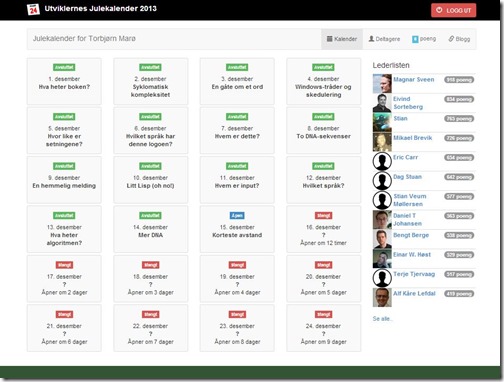Click Stian's avatar image

[382, 122]
